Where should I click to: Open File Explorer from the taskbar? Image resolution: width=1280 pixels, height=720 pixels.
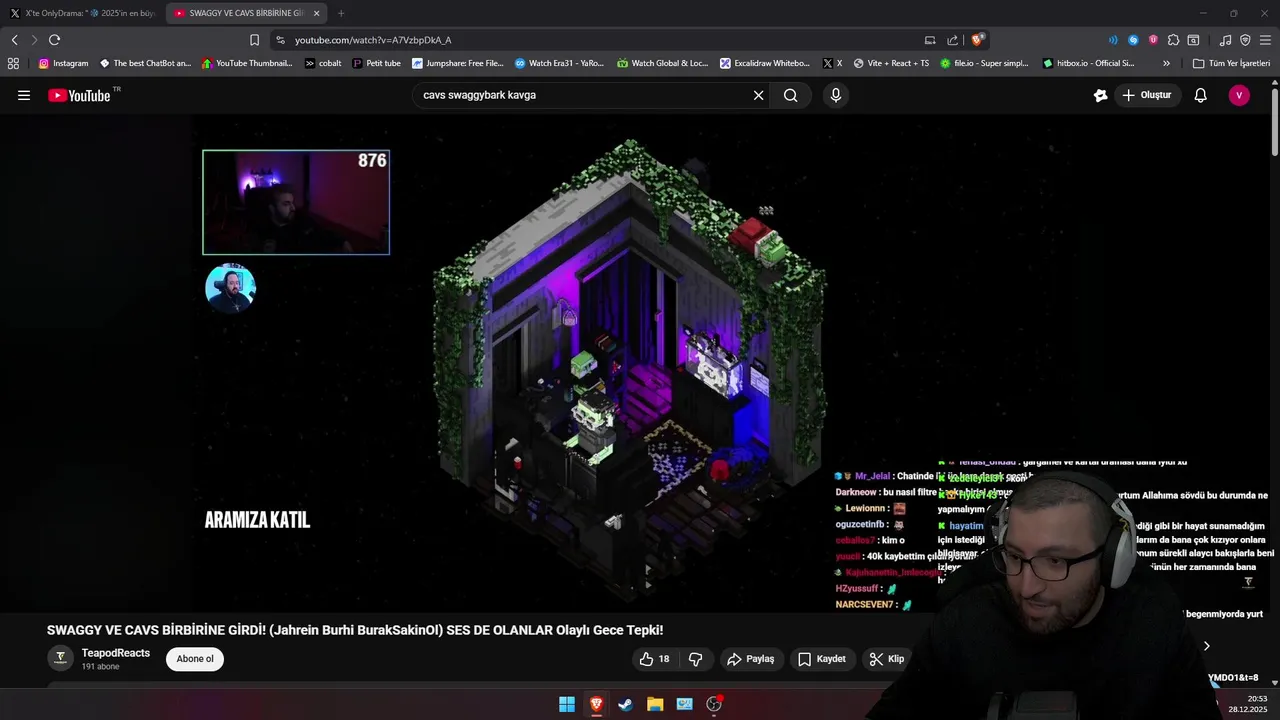(x=655, y=704)
